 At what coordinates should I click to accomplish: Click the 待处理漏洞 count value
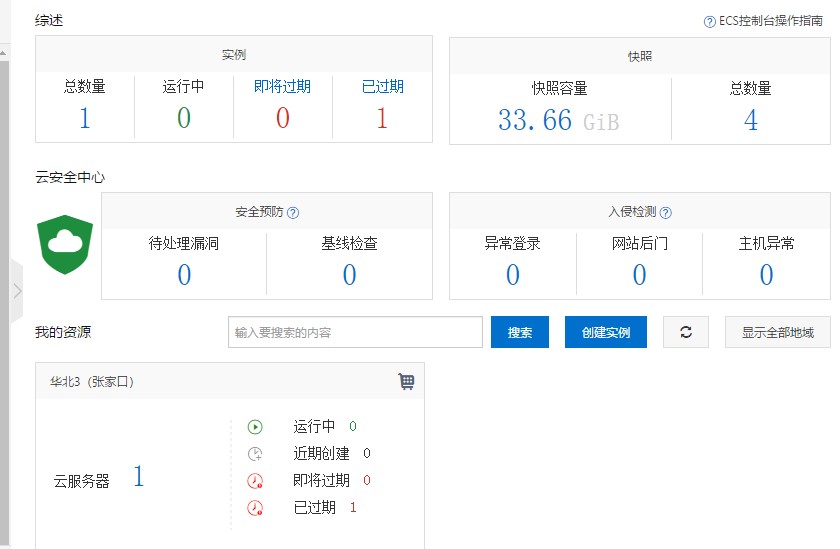click(184, 275)
